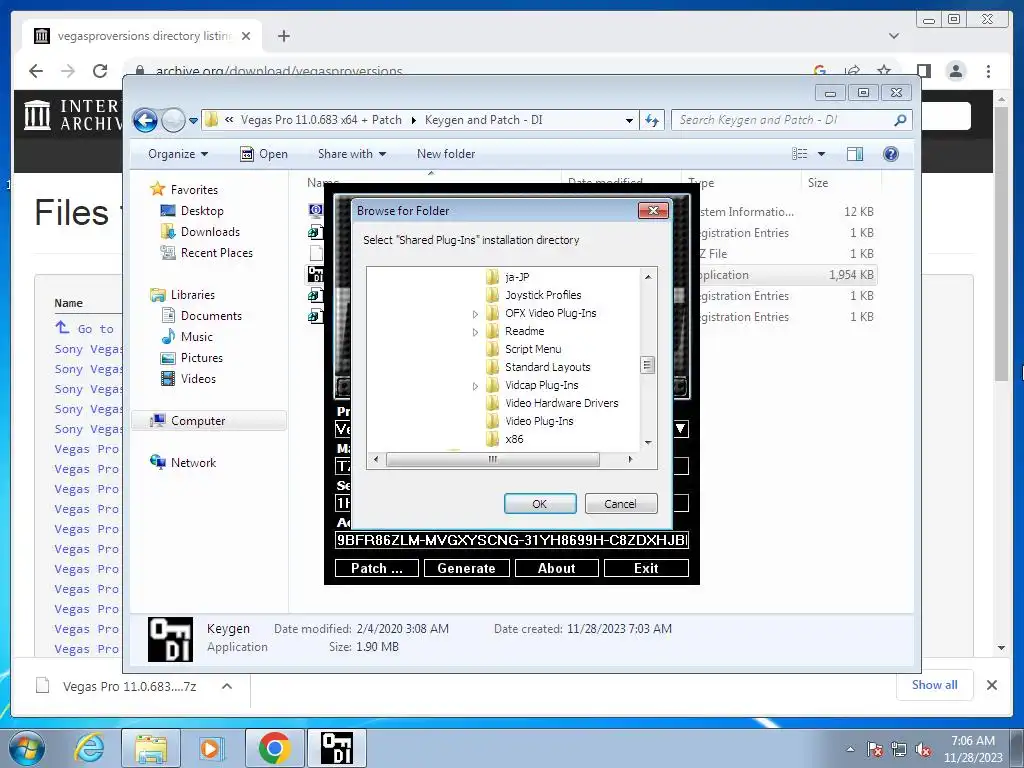Go back in Chrome browser
Screen dimensions: 1024x768
(36, 71)
